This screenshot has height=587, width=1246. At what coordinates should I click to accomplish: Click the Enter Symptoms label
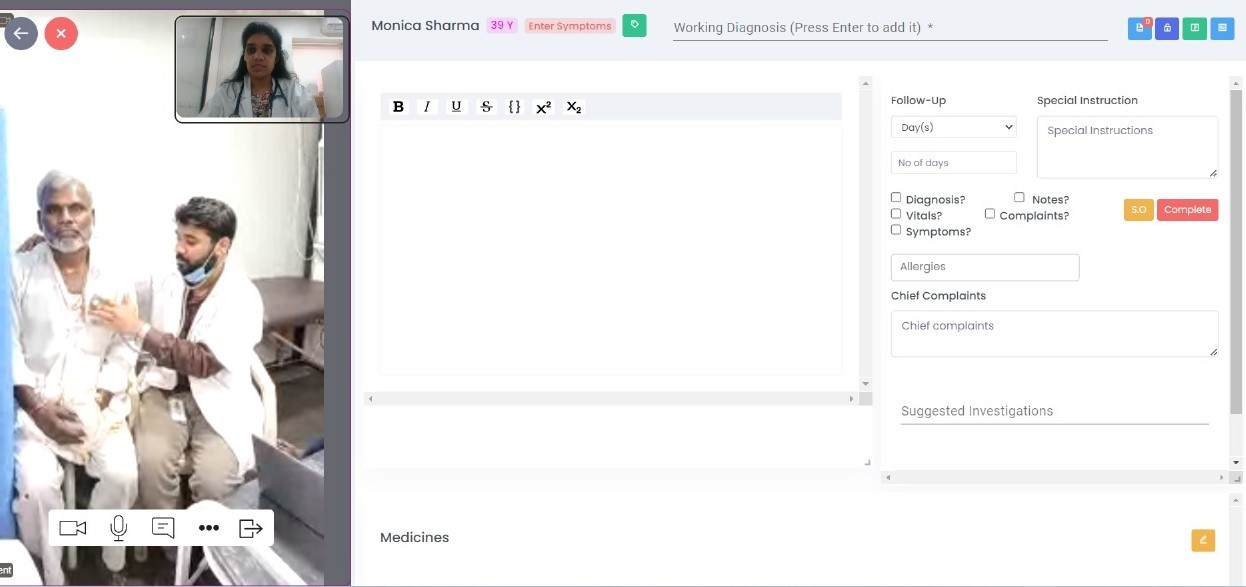(x=569, y=26)
